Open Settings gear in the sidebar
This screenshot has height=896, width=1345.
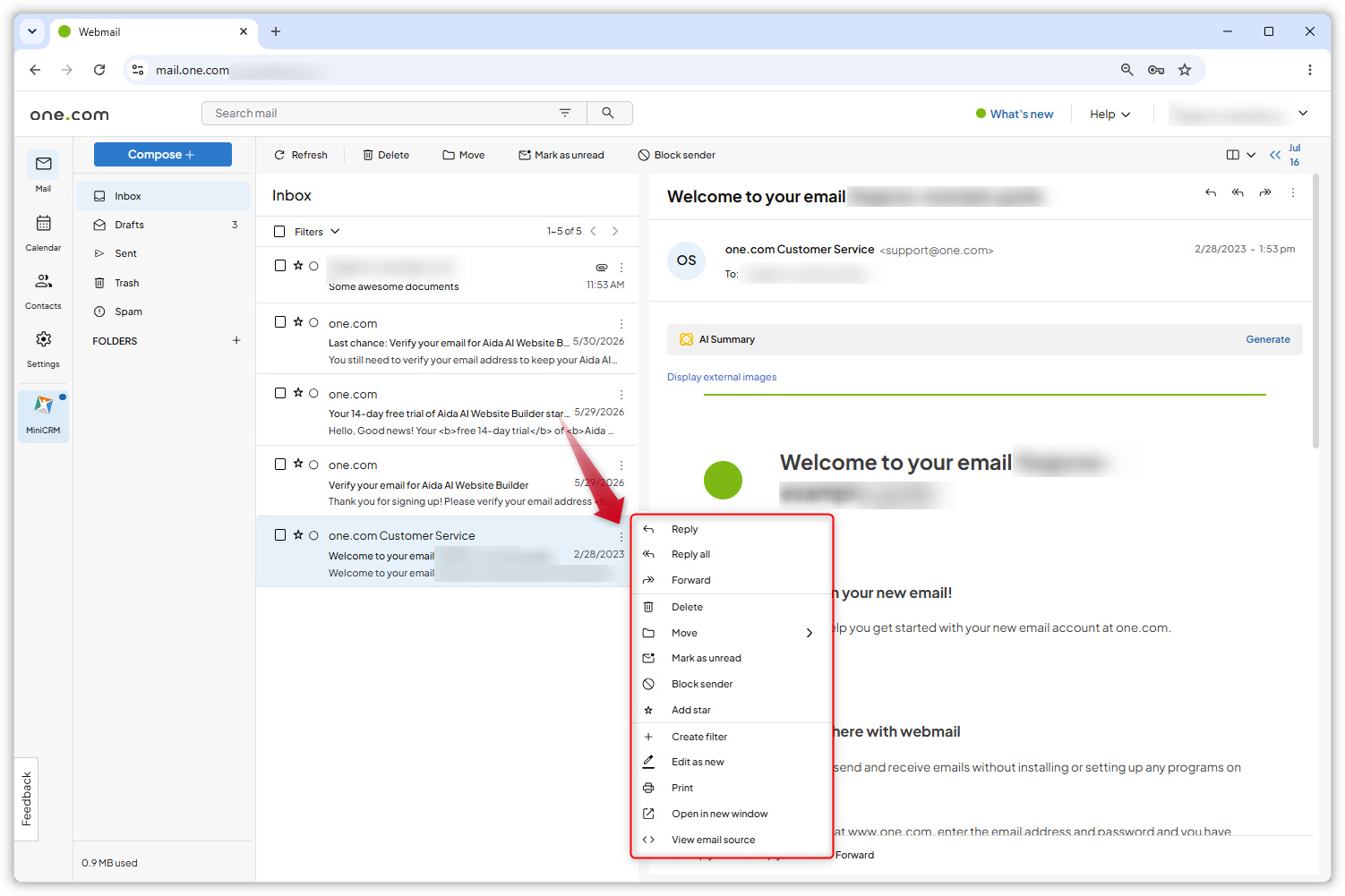(x=43, y=348)
